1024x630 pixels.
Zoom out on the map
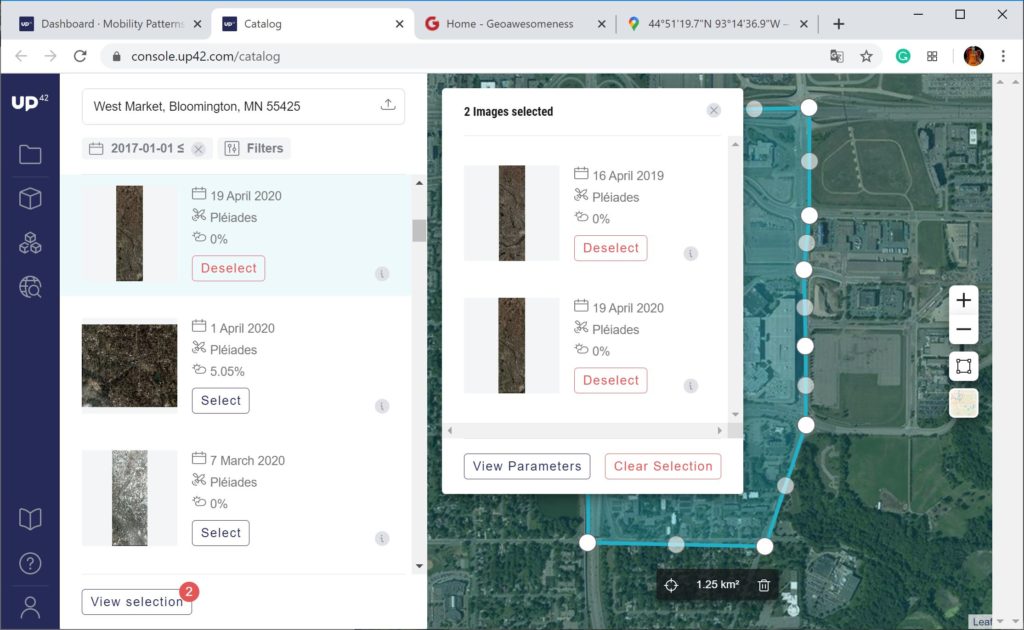[x=963, y=329]
